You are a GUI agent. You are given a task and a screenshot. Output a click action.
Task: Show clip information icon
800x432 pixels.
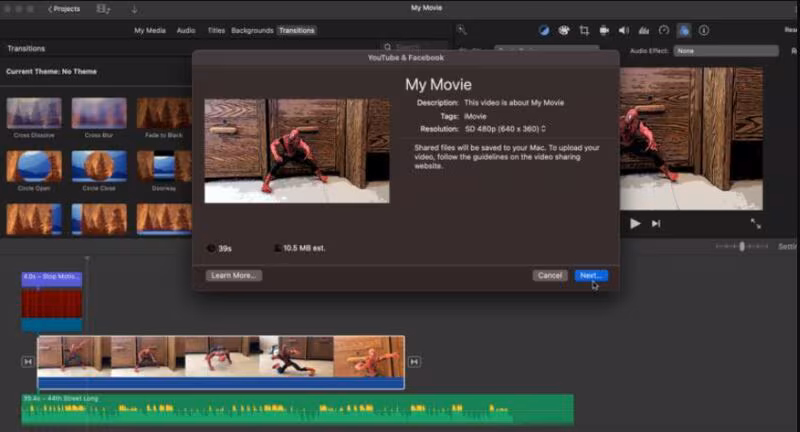pyautogui.click(x=704, y=31)
